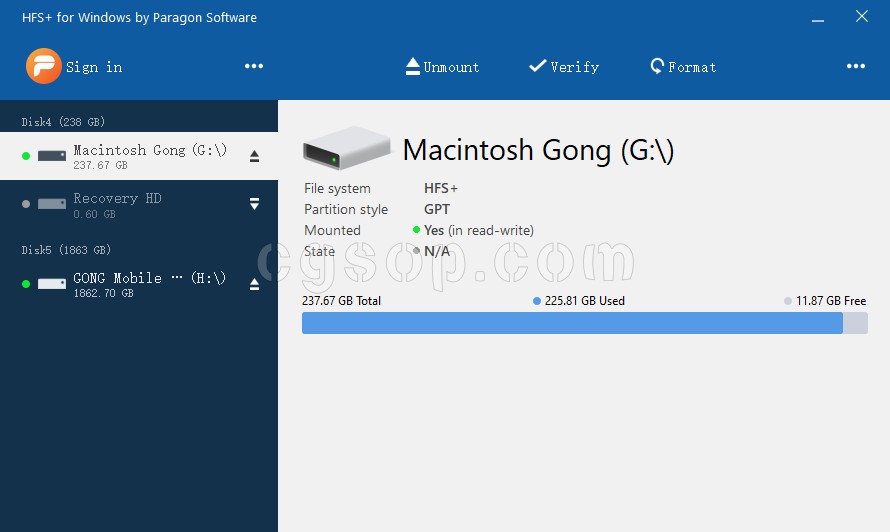Viewport: 890px width, 532px height.
Task: Select Macintosh Gong (G:\) in sidebar
Action: (139, 156)
